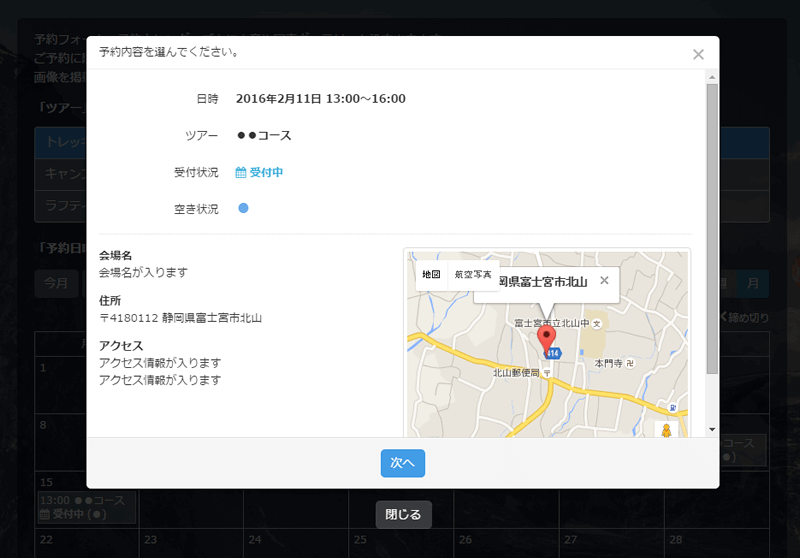Click the dialog's vertical scrollbar thumb
This screenshot has height=558, width=800.
tap(712, 228)
